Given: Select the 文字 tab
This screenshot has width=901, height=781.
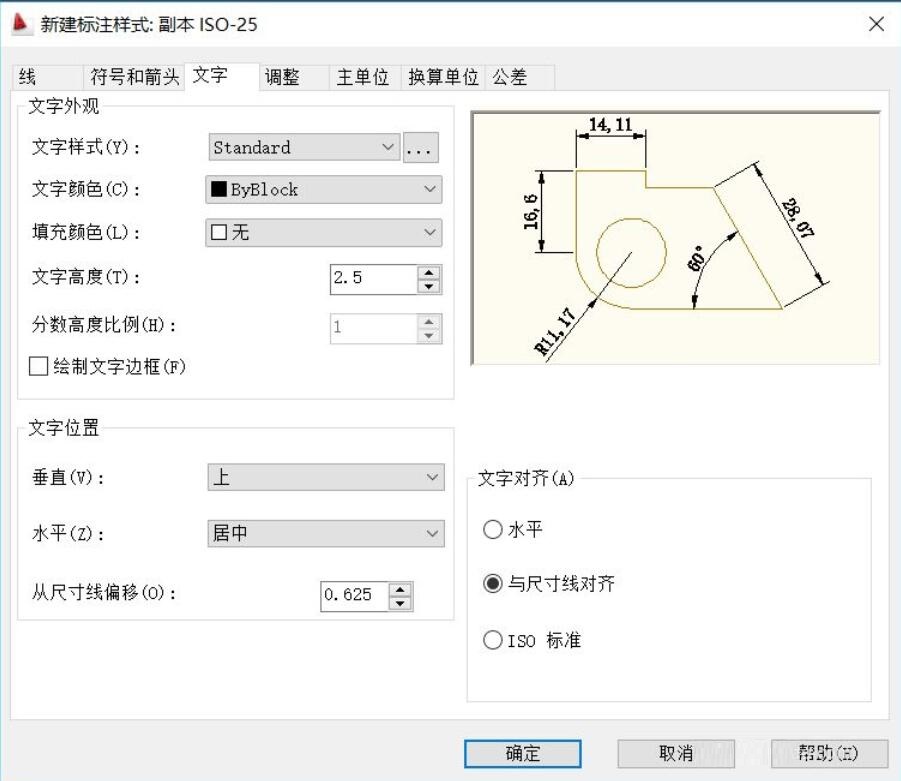Looking at the screenshot, I should coord(222,75).
